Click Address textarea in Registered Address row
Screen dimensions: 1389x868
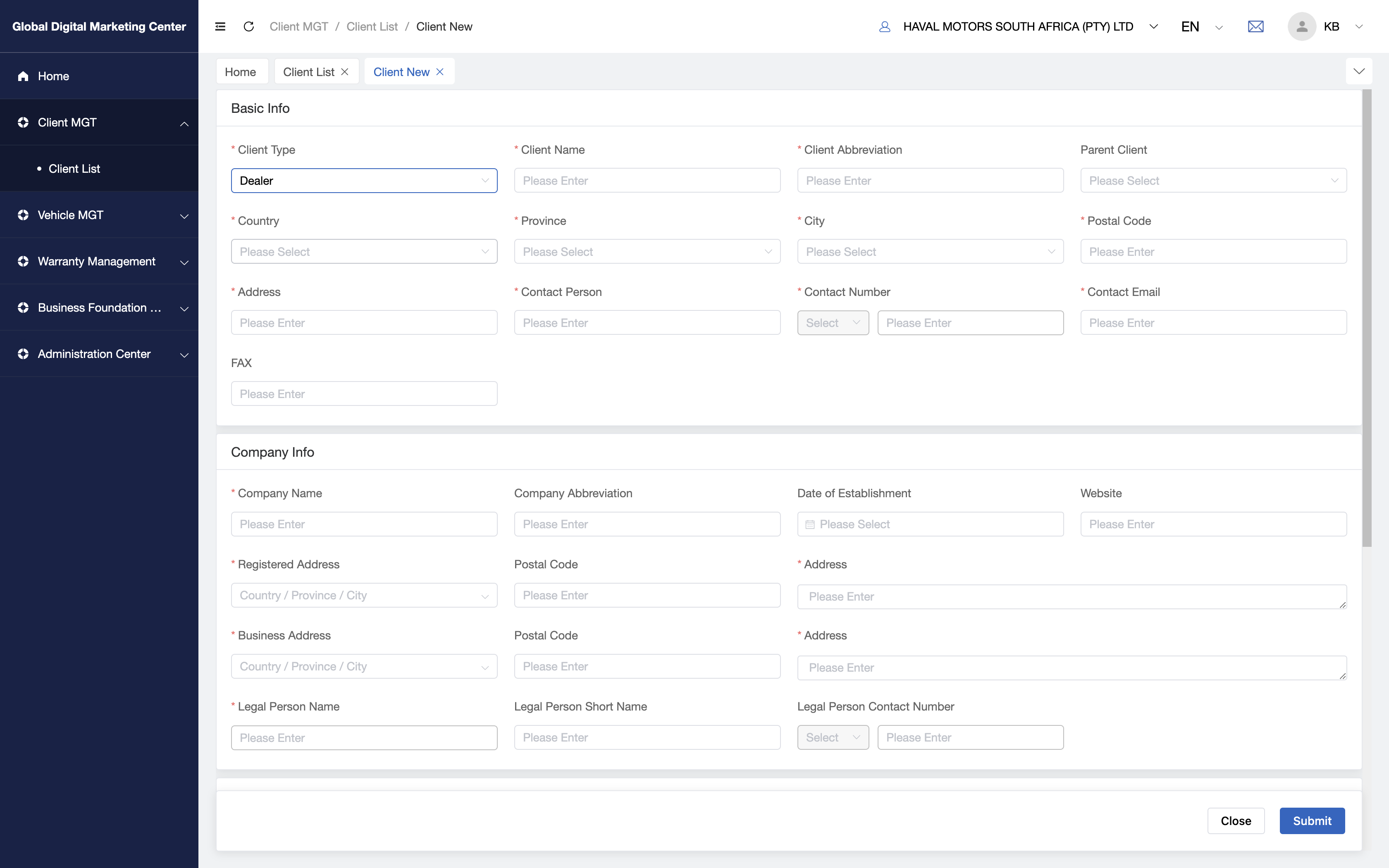coord(1072,596)
